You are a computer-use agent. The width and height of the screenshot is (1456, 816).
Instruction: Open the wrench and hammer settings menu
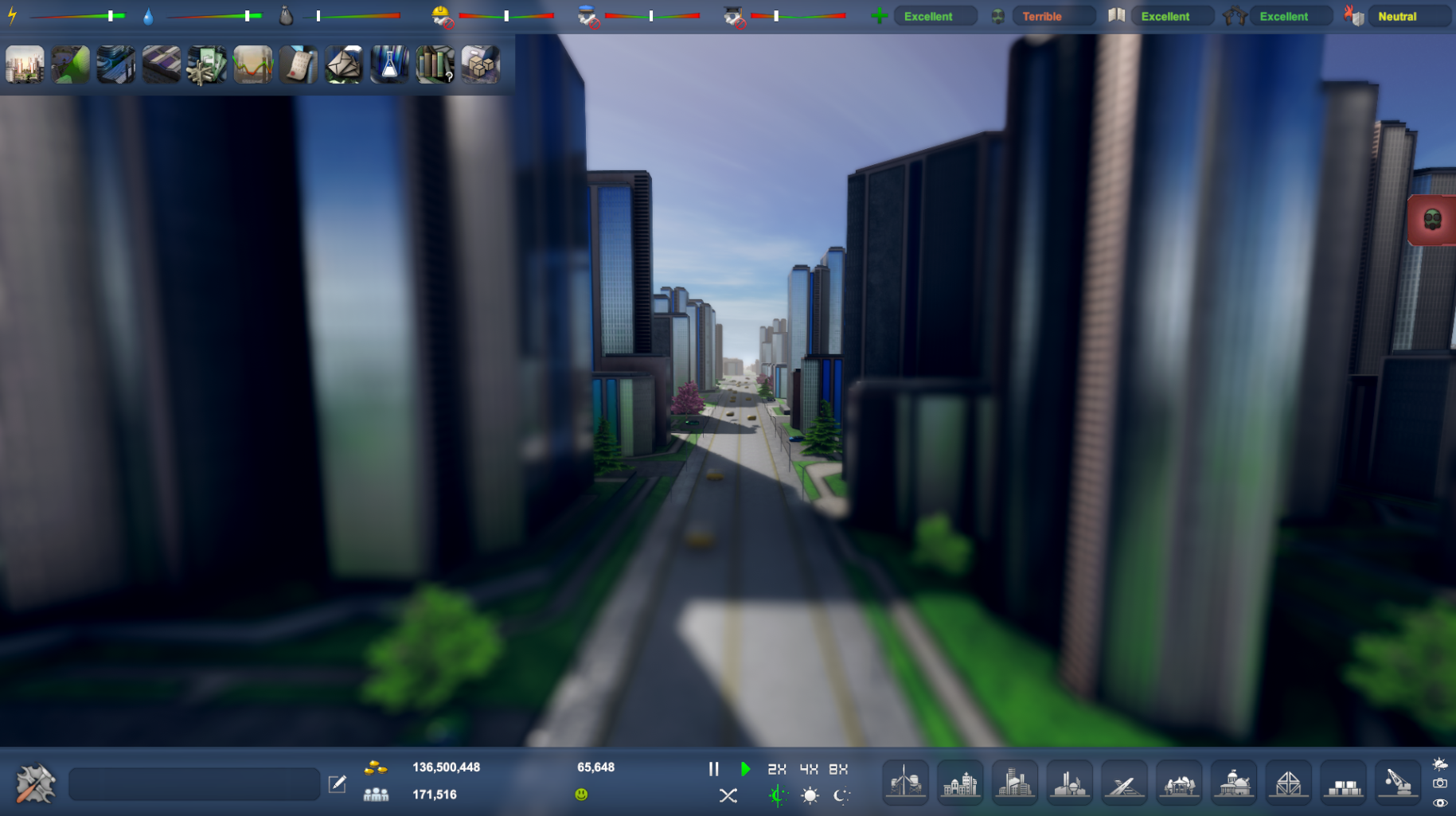click(35, 783)
